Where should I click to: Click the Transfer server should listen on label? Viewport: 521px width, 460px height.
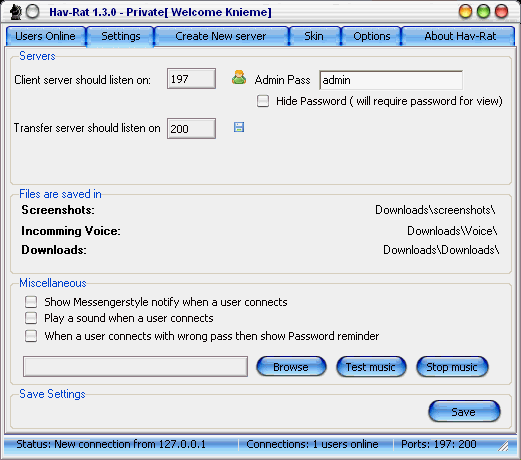click(x=87, y=128)
